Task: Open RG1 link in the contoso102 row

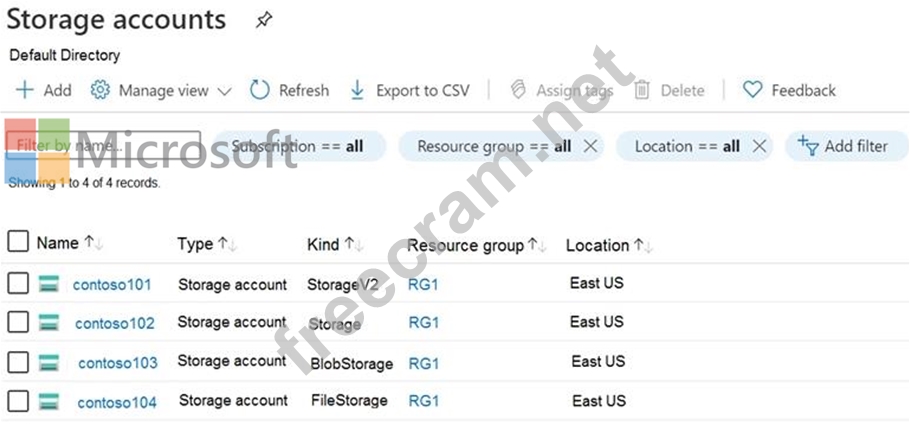Action: [424, 322]
